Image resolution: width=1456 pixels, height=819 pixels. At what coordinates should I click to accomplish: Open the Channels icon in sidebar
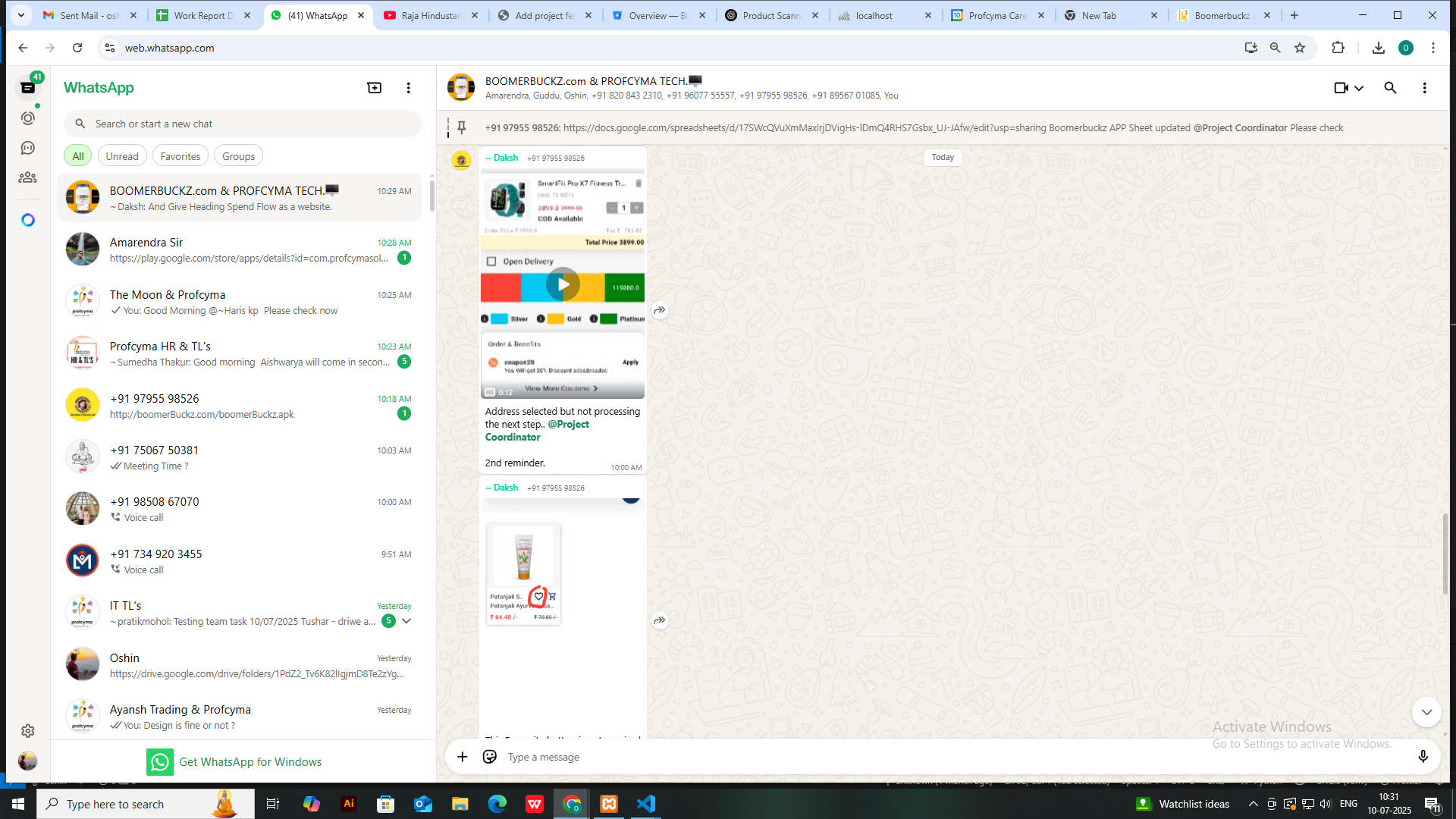pos(28,148)
